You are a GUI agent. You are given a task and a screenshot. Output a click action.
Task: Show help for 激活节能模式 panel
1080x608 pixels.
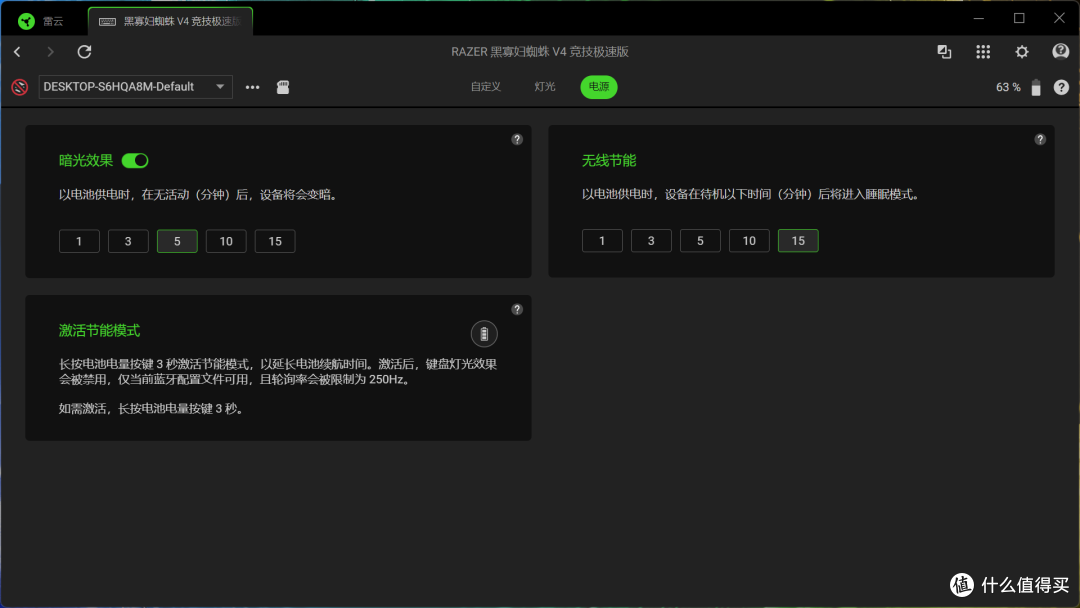tap(517, 310)
